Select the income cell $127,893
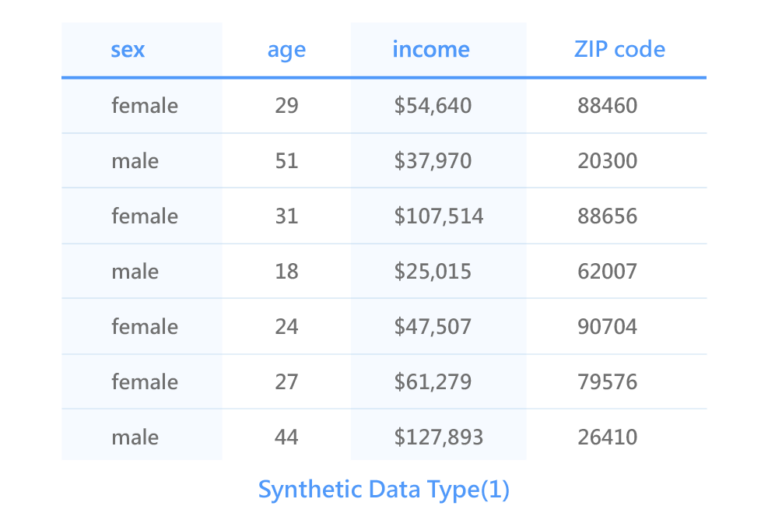This screenshot has height=527, width=768. pos(439,437)
